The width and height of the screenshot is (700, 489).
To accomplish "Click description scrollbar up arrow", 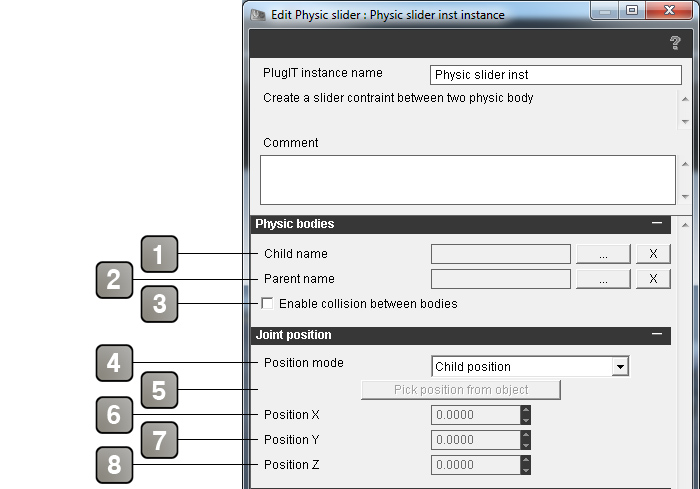I will tap(685, 99).
